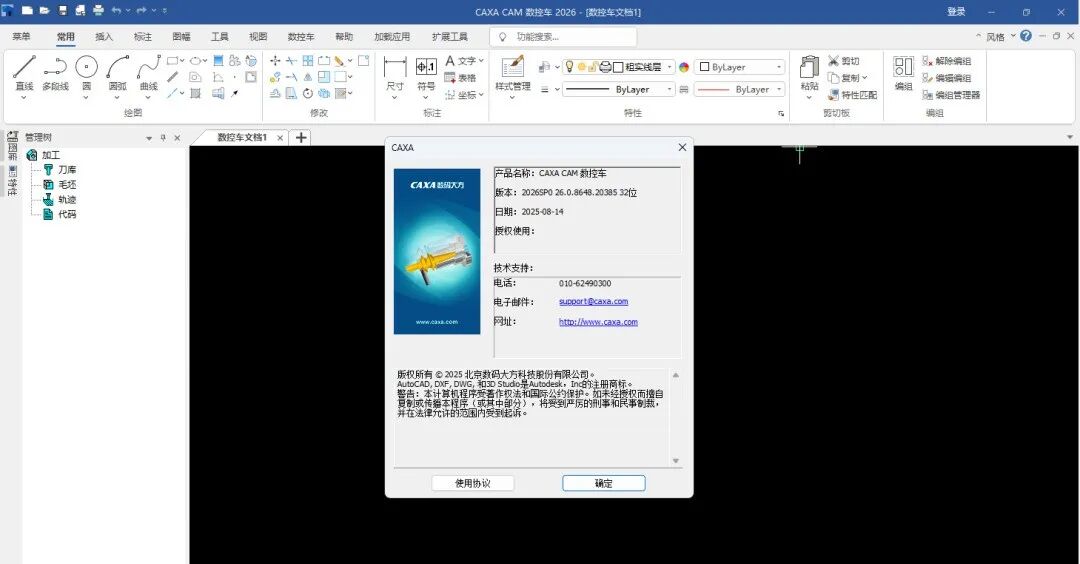The image size is (1080, 564).
Task: Close the CAXA about dialog
Action: point(682,147)
